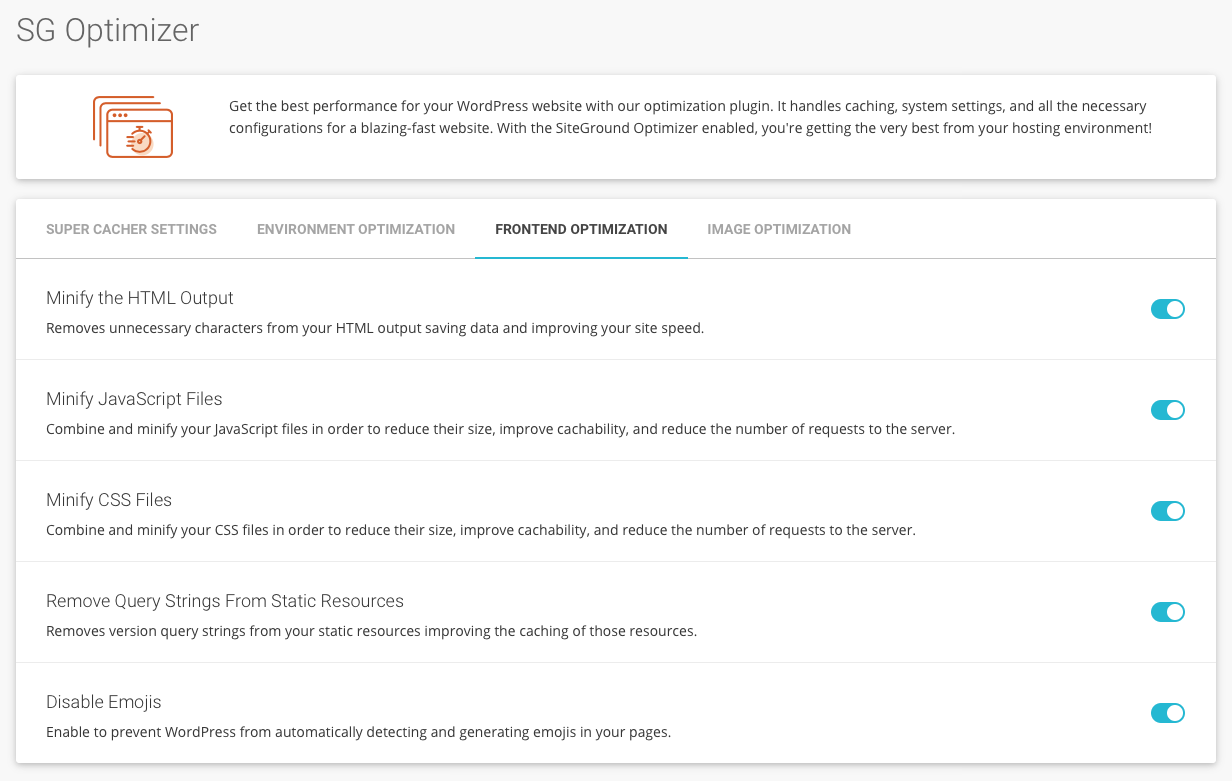
Task: Click the Disable Emojis heading
Action: click(104, 702)
